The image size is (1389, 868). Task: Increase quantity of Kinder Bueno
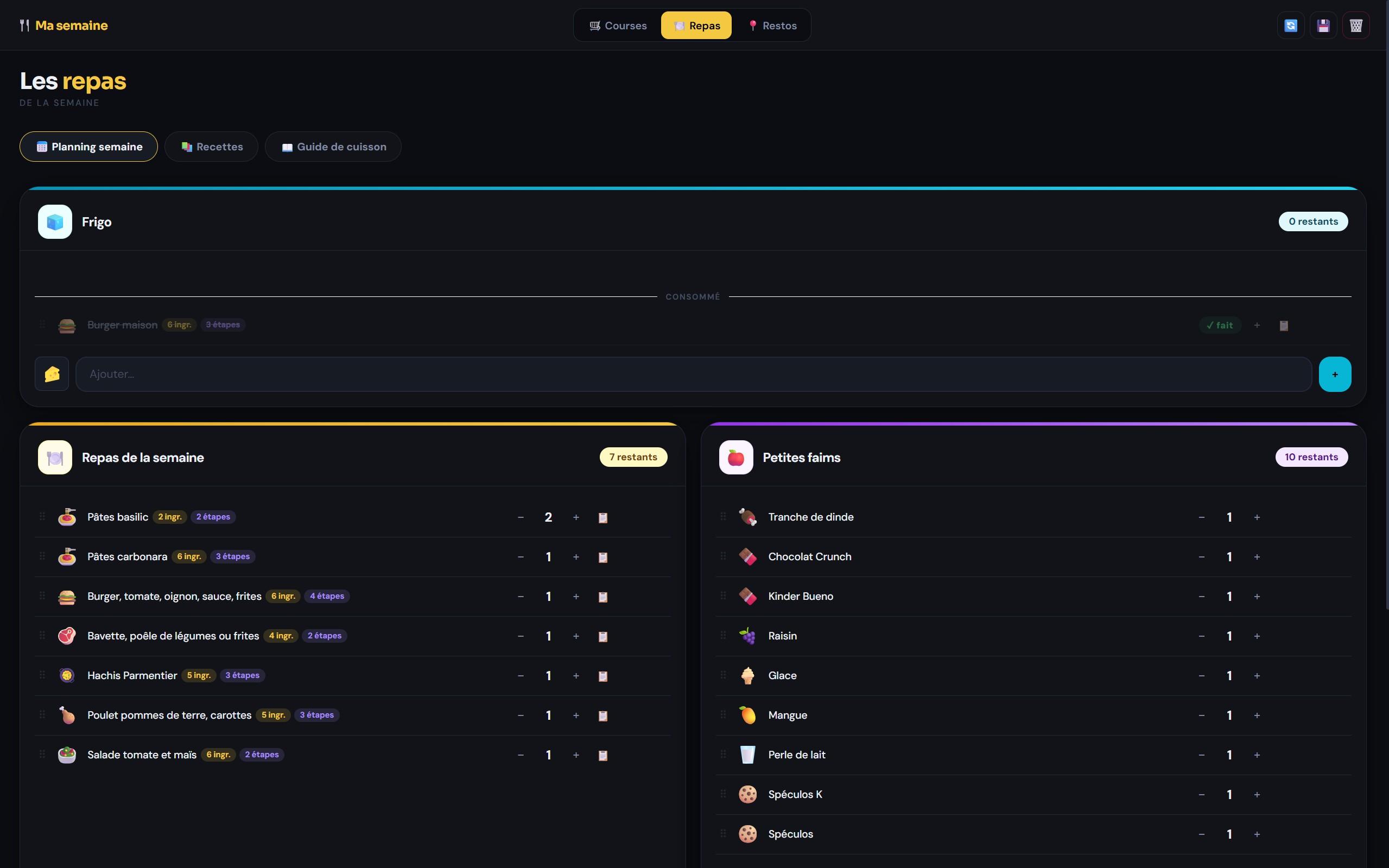coord(1257,597)
